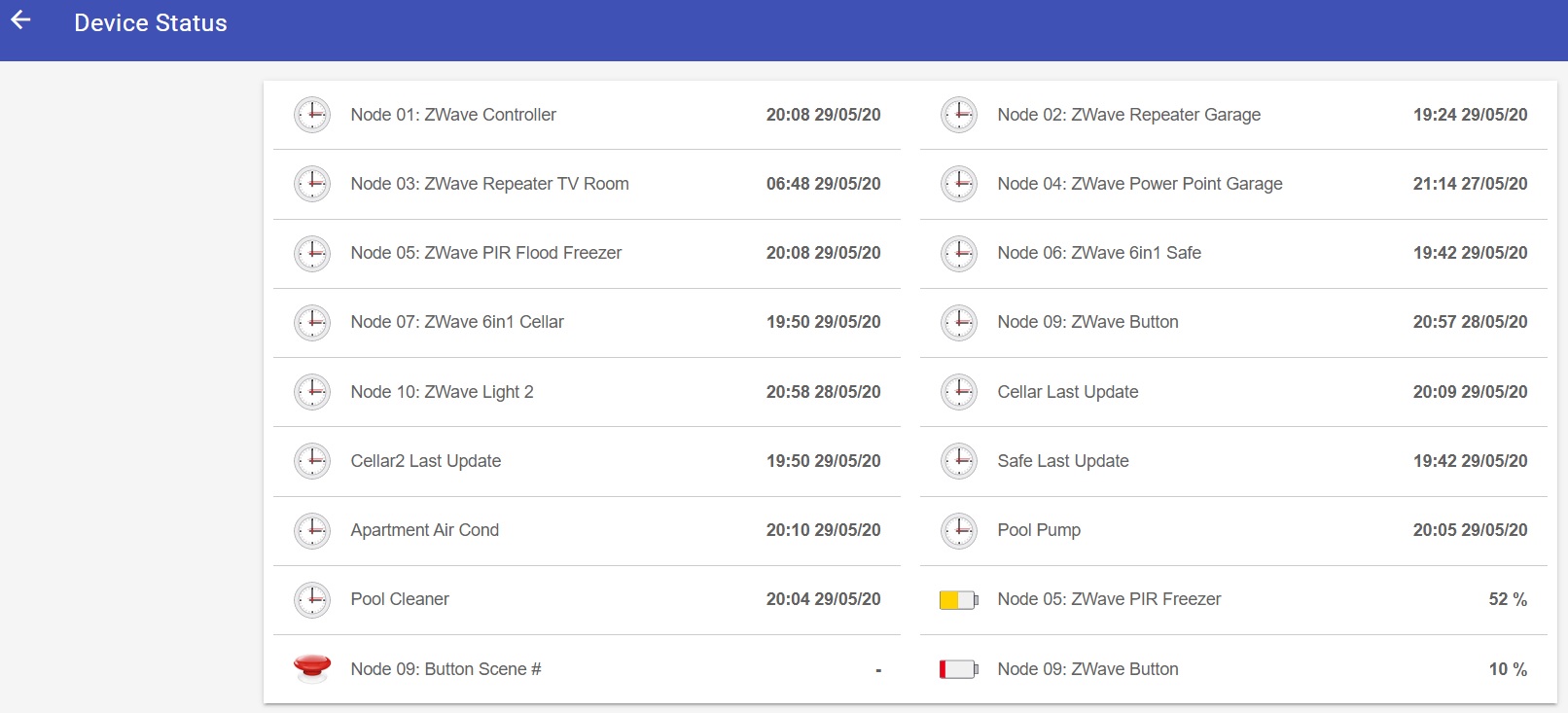The image size is (1568, 713).
Task: Click yellow battery icon for Node 05 PIR Freezer
Action: (x=959, y=600)
